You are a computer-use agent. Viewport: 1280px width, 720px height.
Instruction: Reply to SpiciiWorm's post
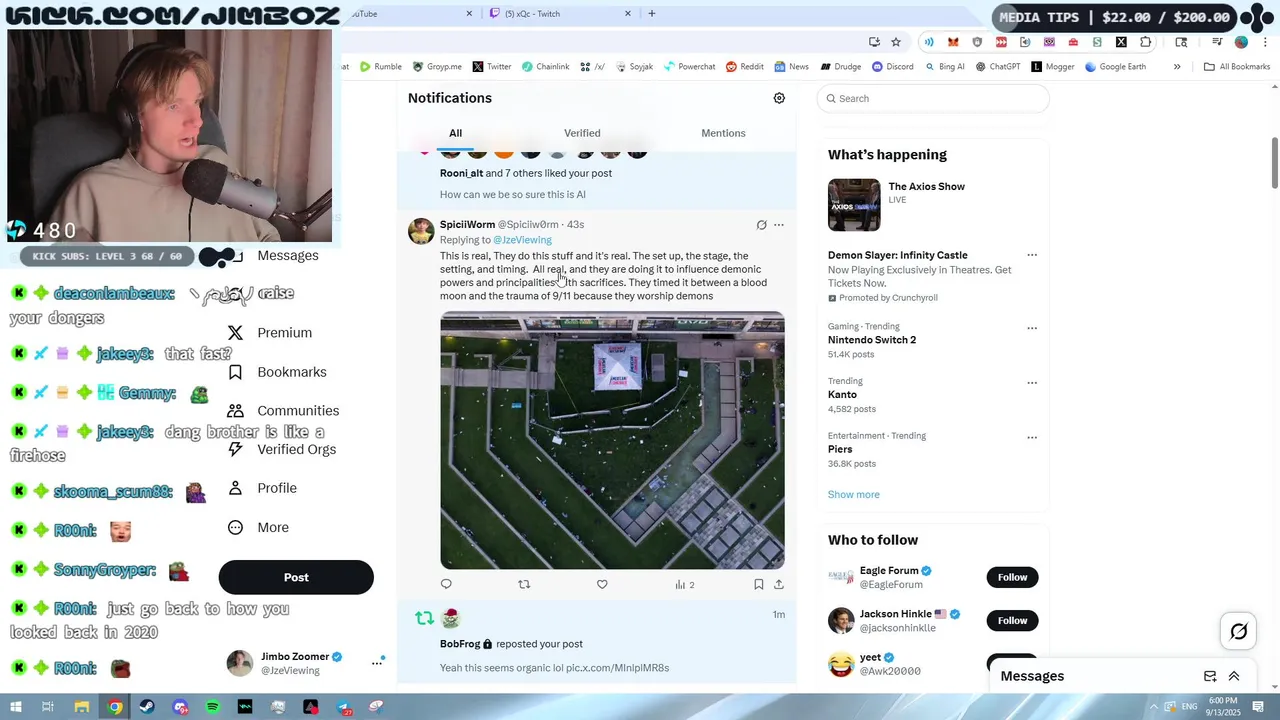pyautogui.click(x=446, y=584)
